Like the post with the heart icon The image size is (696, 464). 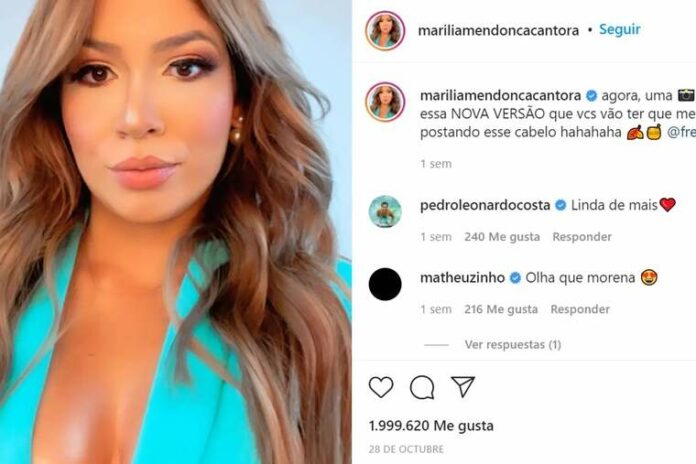(381, 387)
